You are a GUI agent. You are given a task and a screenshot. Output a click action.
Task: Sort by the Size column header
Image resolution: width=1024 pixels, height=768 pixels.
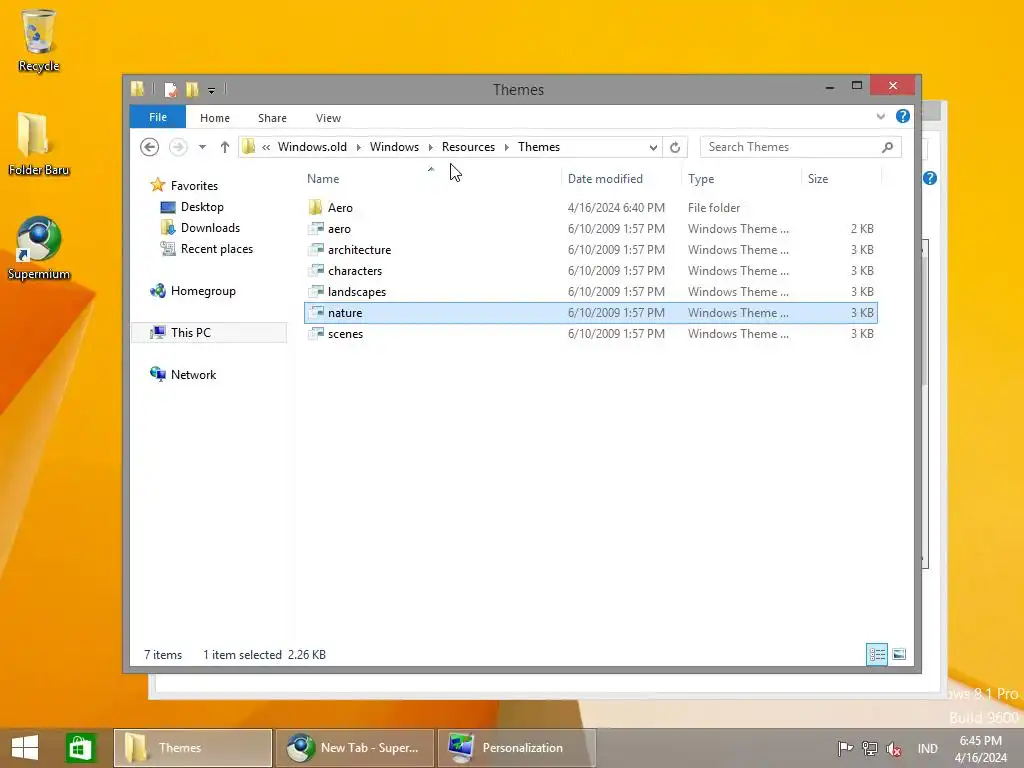(818, 179)
